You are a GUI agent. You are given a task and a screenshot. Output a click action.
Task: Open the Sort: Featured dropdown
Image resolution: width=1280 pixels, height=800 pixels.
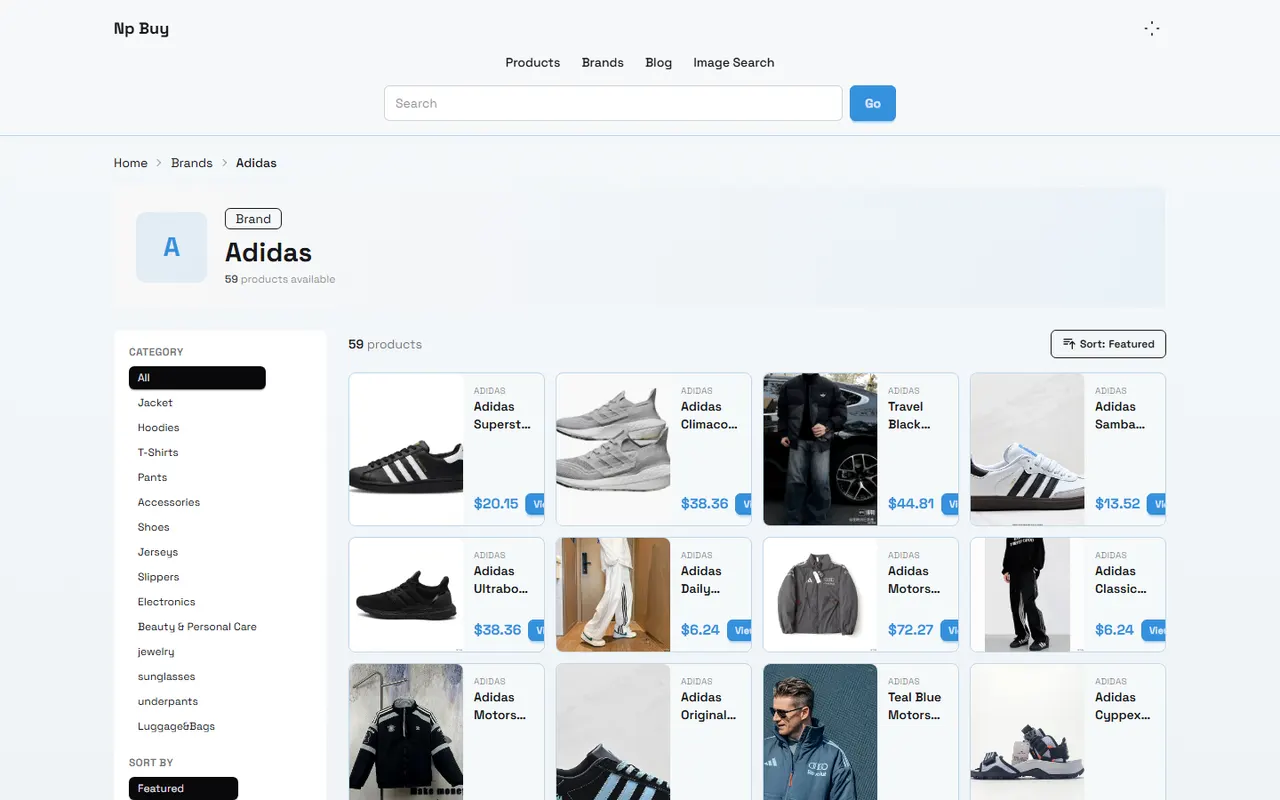(x=1108, y=344)
